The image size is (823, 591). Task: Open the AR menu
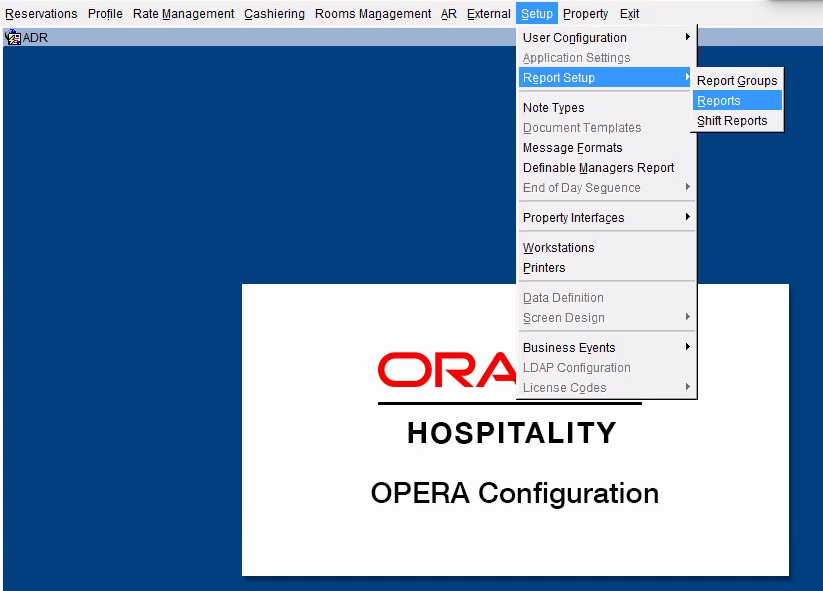coord(449,14)
